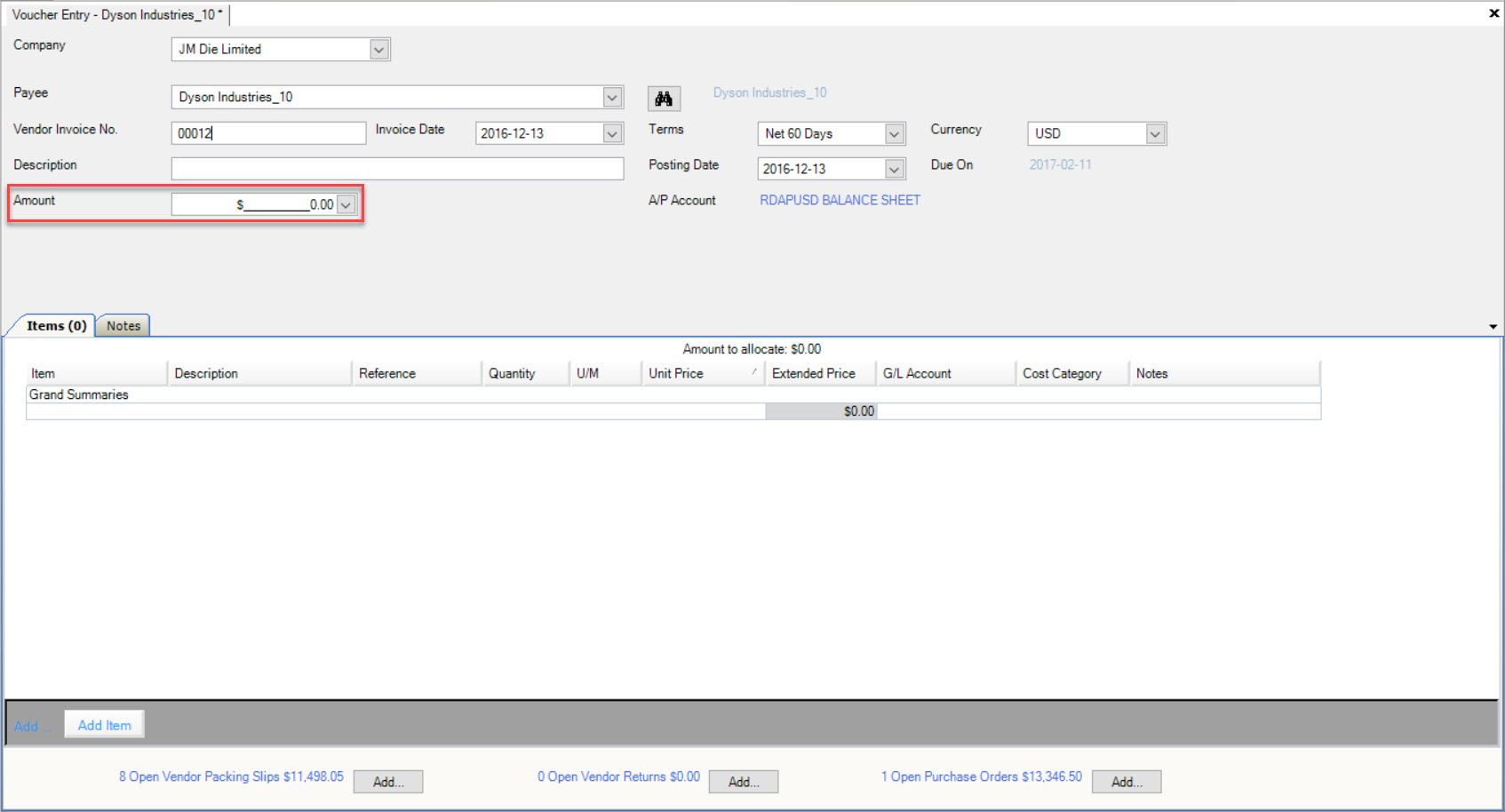Click the Amount to allocate: $0.00 text
The width and height of the screenshot is (1505, 812).
tap(752, 349)
